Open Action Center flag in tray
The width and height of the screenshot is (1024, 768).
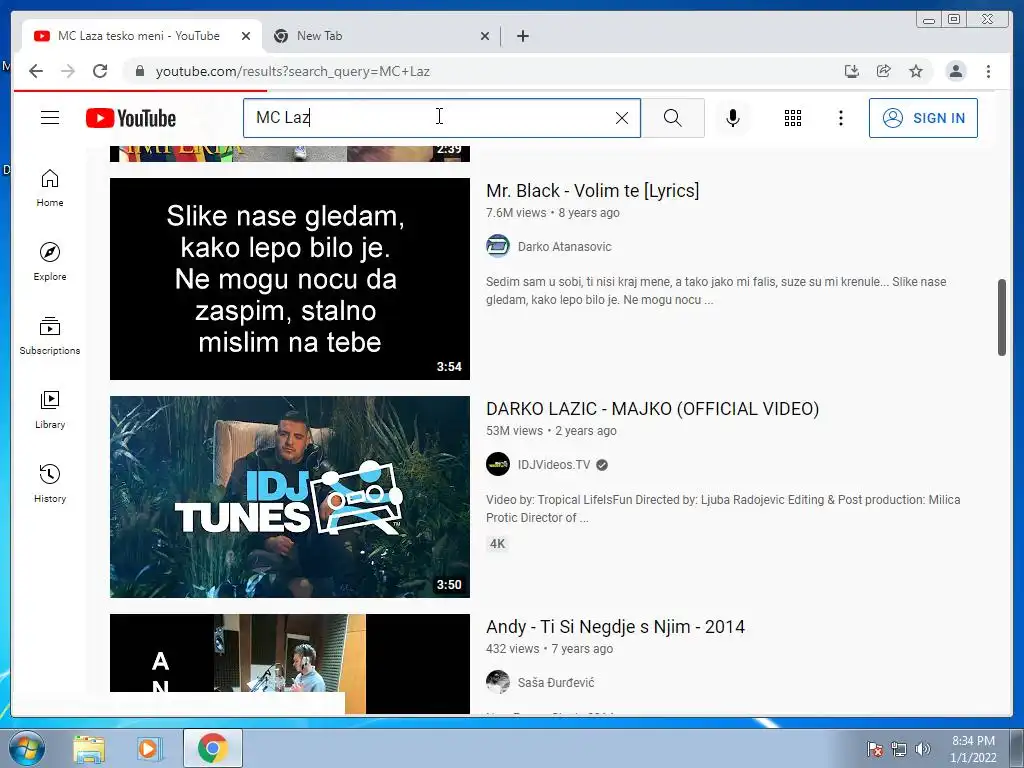click(x=874, y=749)
